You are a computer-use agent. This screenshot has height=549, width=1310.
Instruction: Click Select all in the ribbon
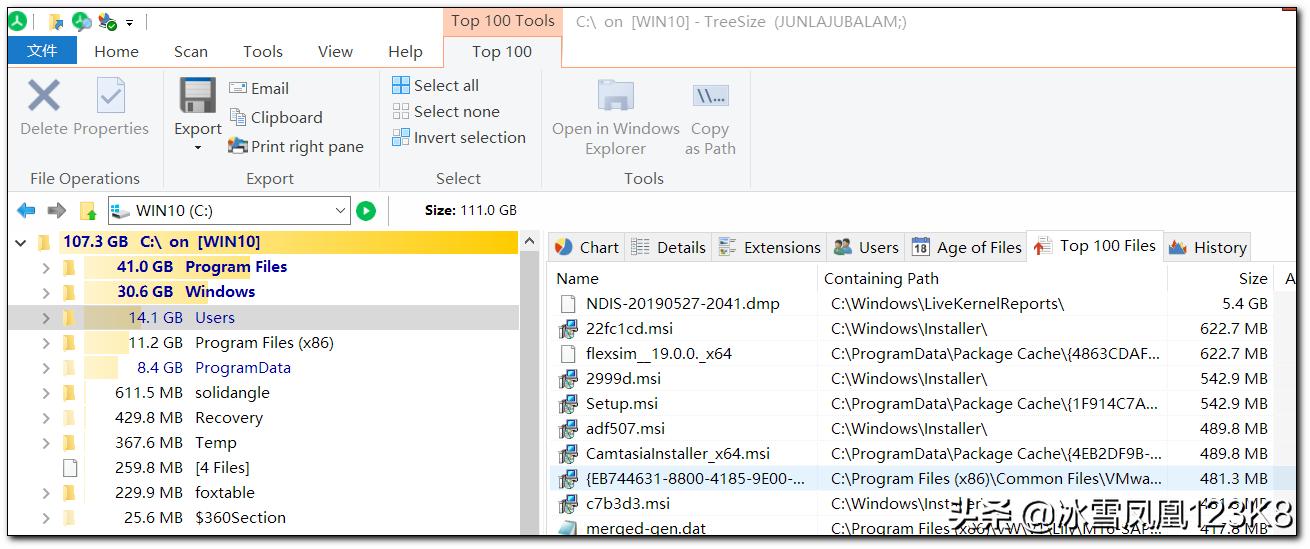click(x=435, y=86)
